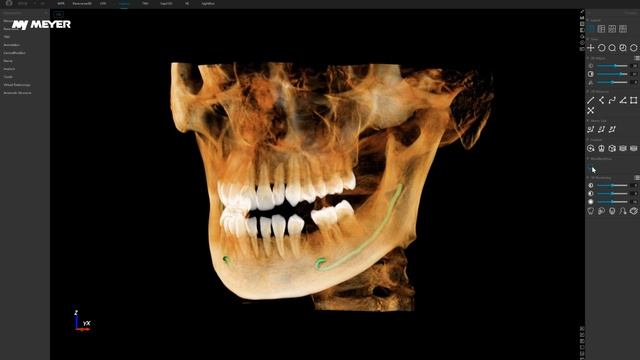Adjust the last slider in lower rendering group

(612, 202)
